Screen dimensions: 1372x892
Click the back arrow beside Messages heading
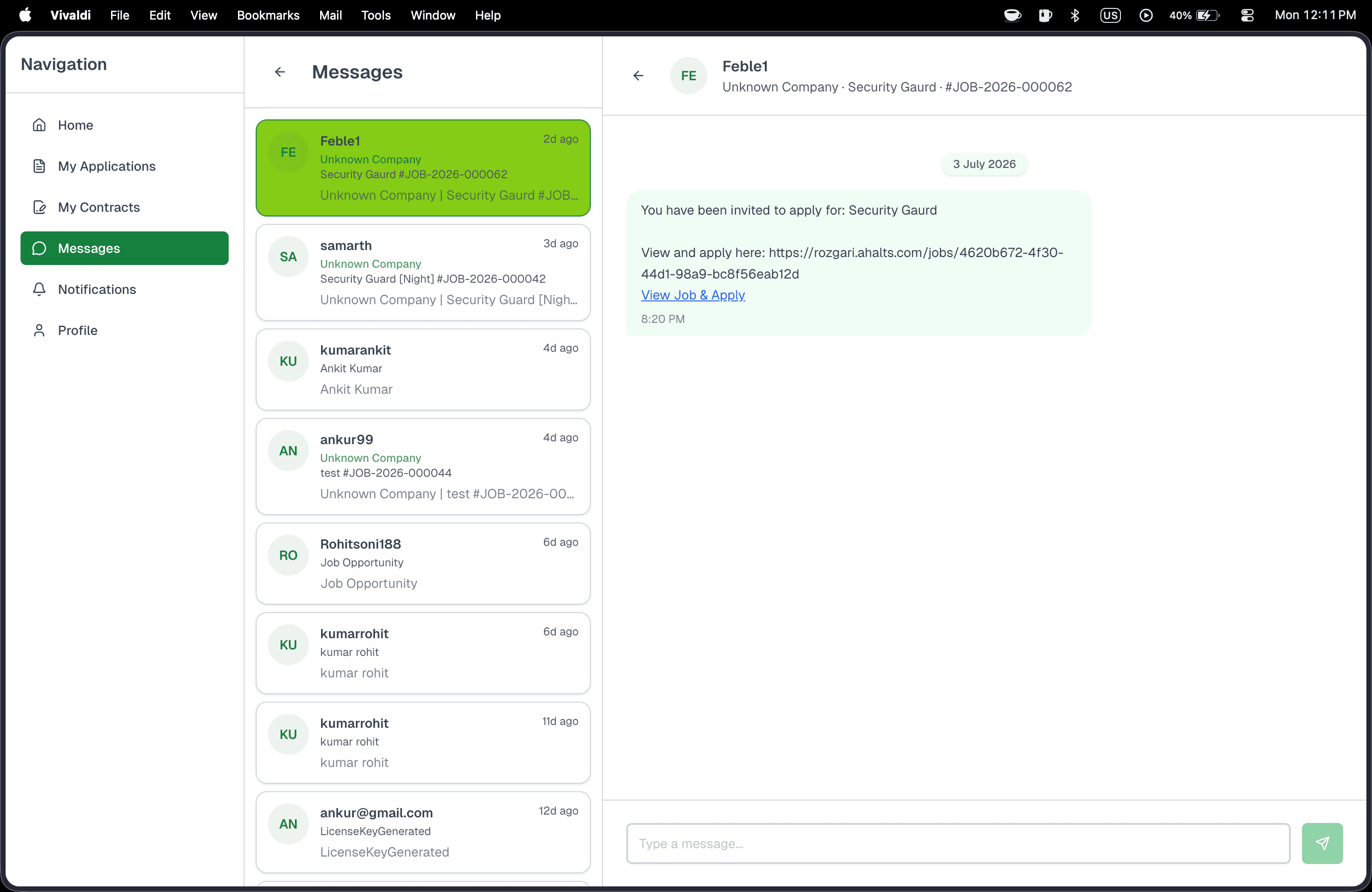point(280,72)
